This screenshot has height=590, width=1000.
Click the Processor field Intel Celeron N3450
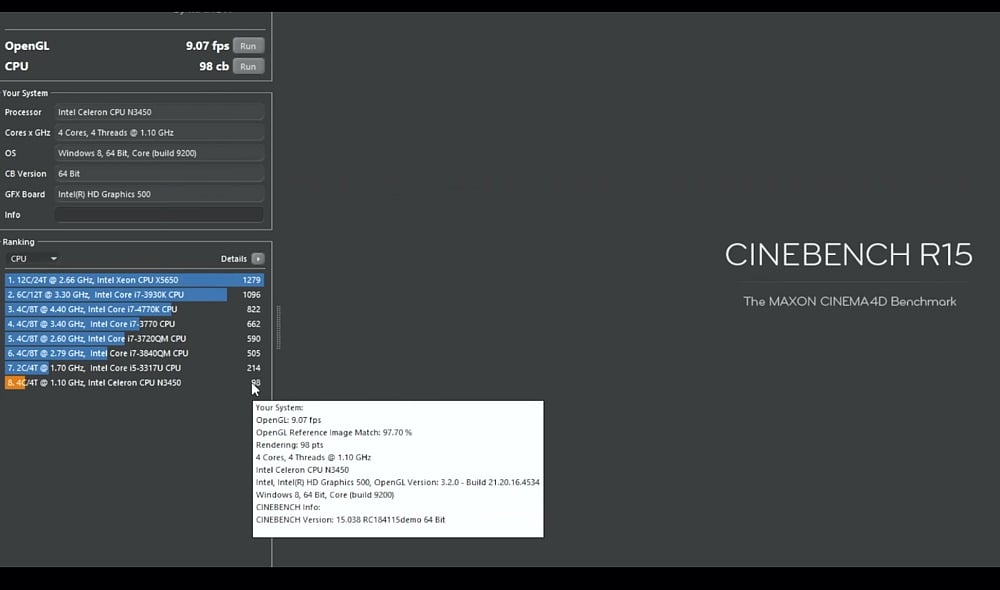pyautogui.click(x=159, y=112)
